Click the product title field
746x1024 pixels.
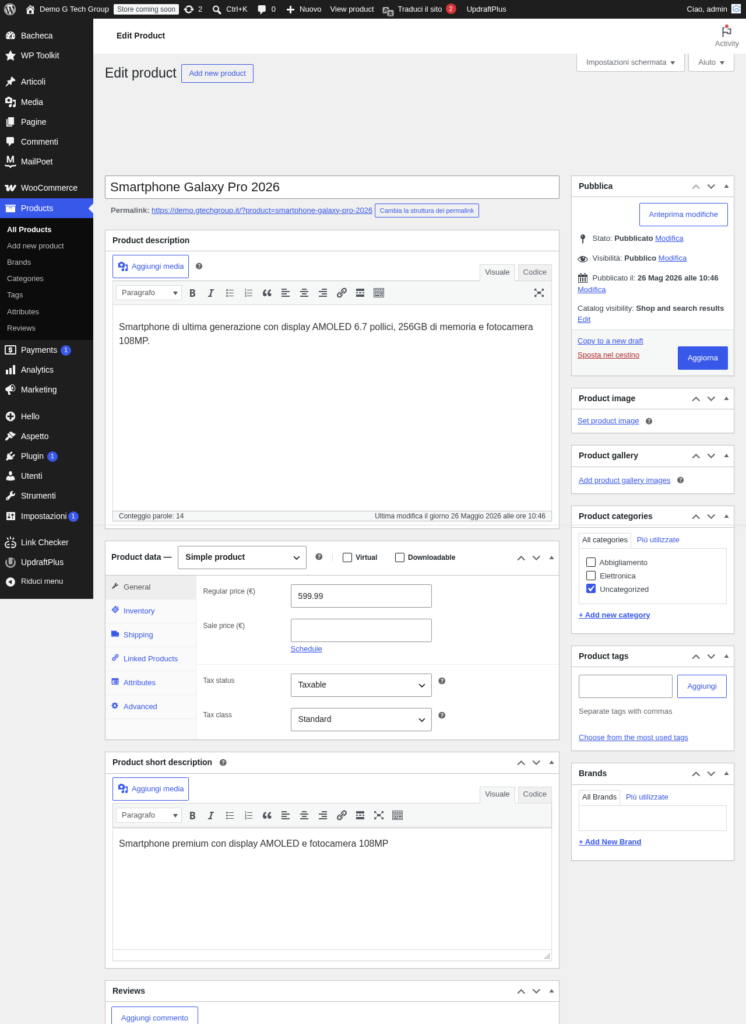332,187
